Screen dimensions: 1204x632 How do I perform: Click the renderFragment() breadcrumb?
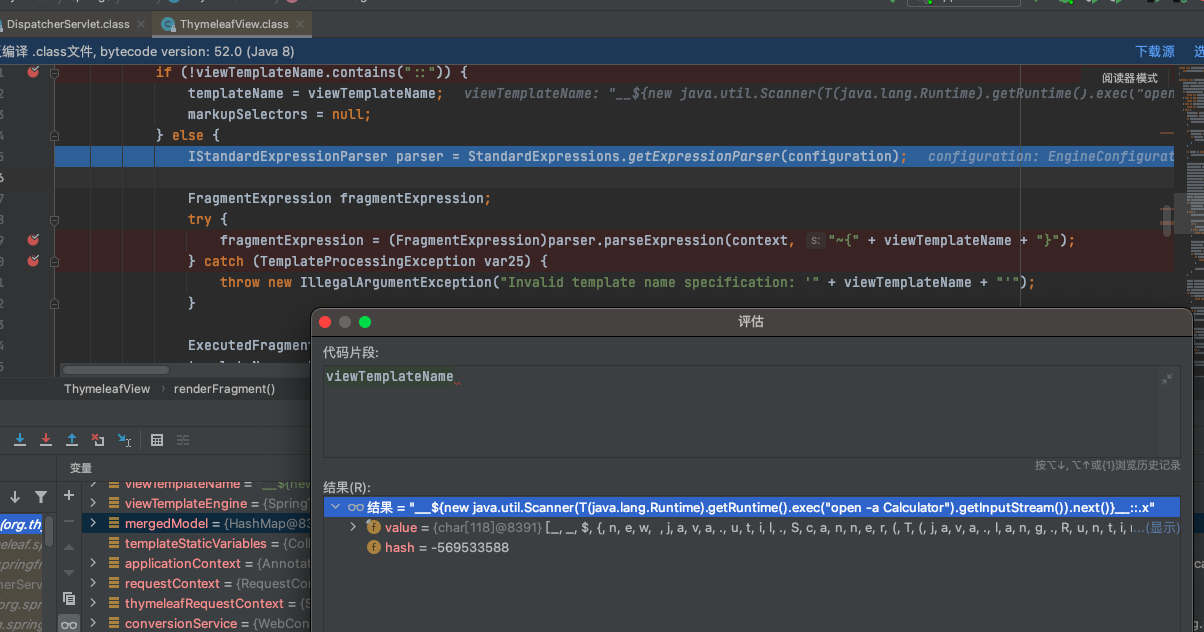click(x=224, y=389)
